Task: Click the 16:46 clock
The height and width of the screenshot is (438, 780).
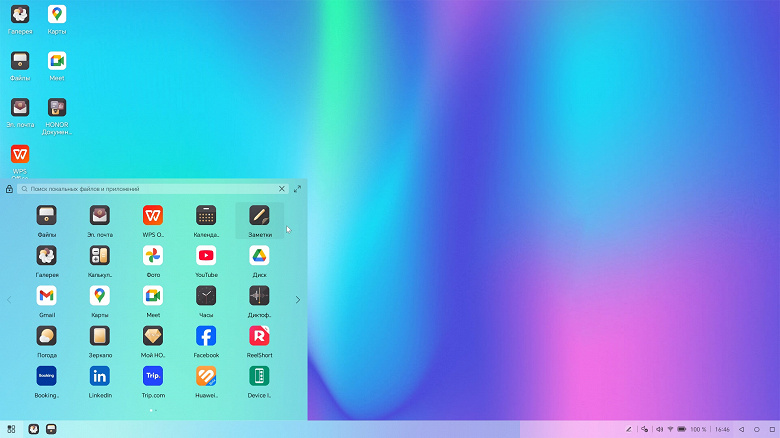Action: coord(722,429)
